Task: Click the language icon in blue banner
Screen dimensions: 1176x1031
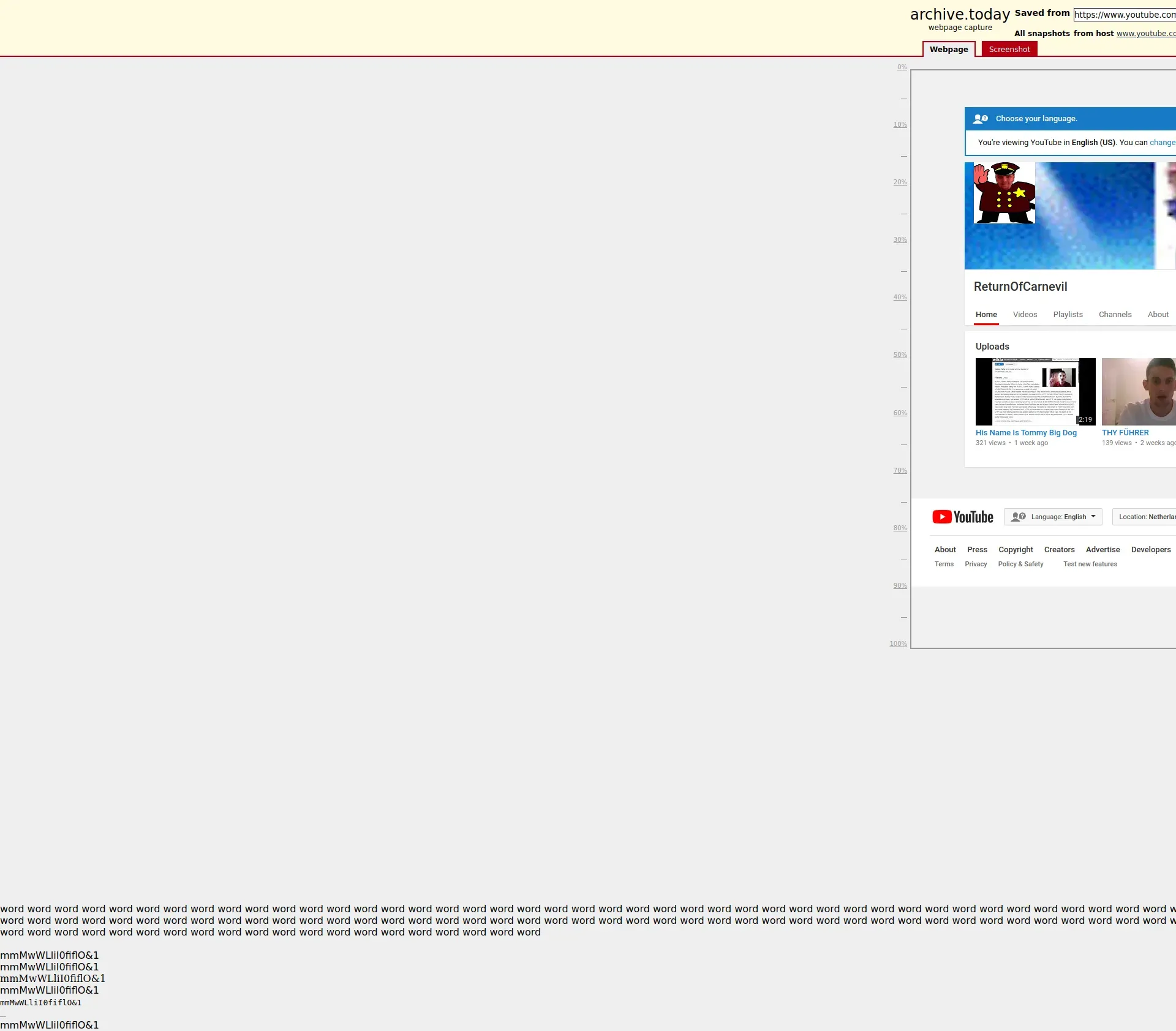Action: 981,119
